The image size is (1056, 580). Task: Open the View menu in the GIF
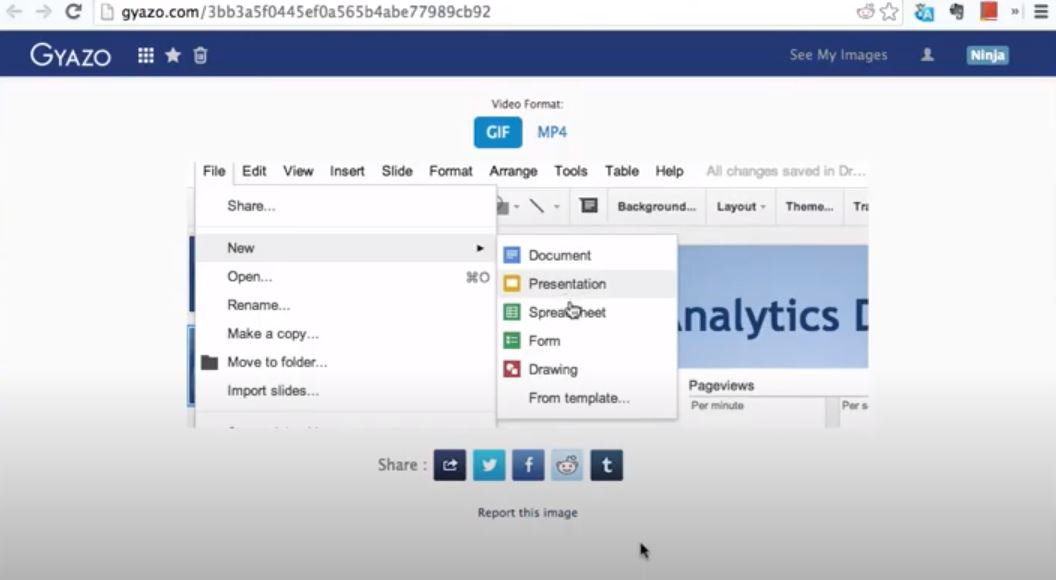[x=298, y=171]
